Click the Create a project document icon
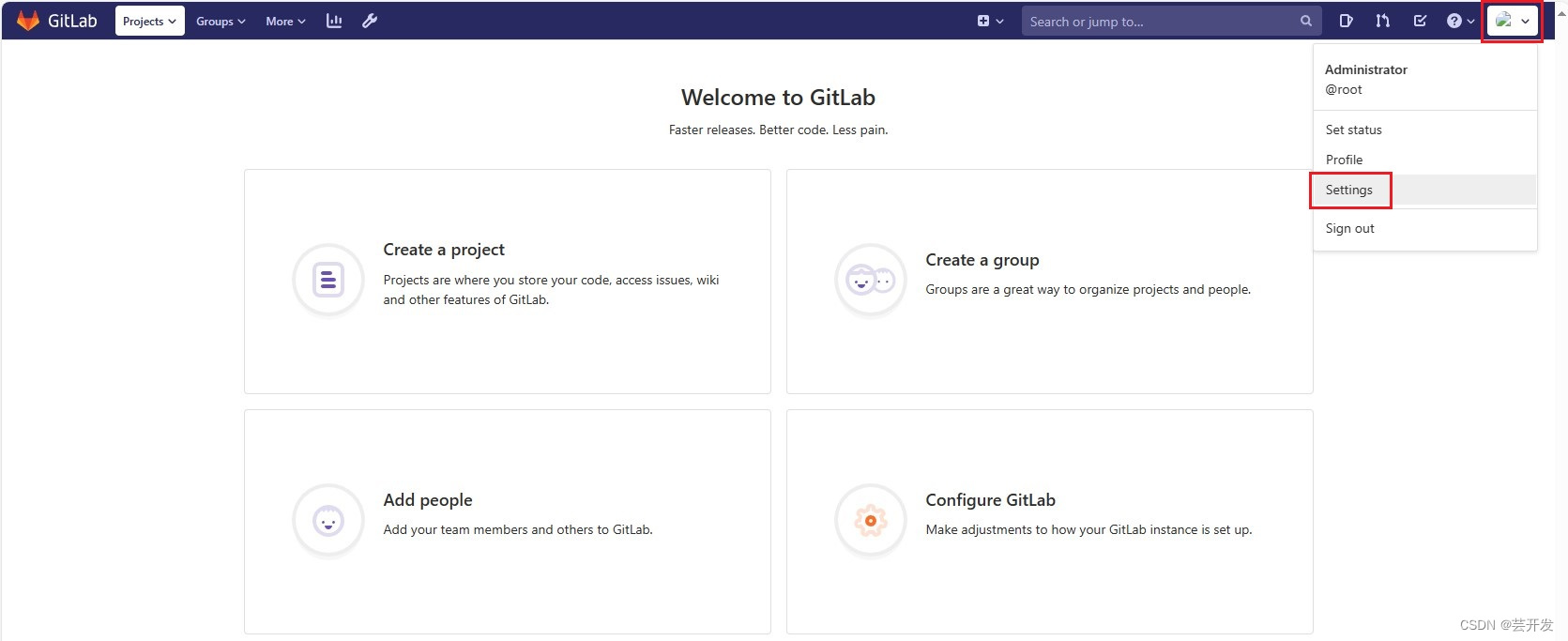1568x641 pixels. coord(328,280)
